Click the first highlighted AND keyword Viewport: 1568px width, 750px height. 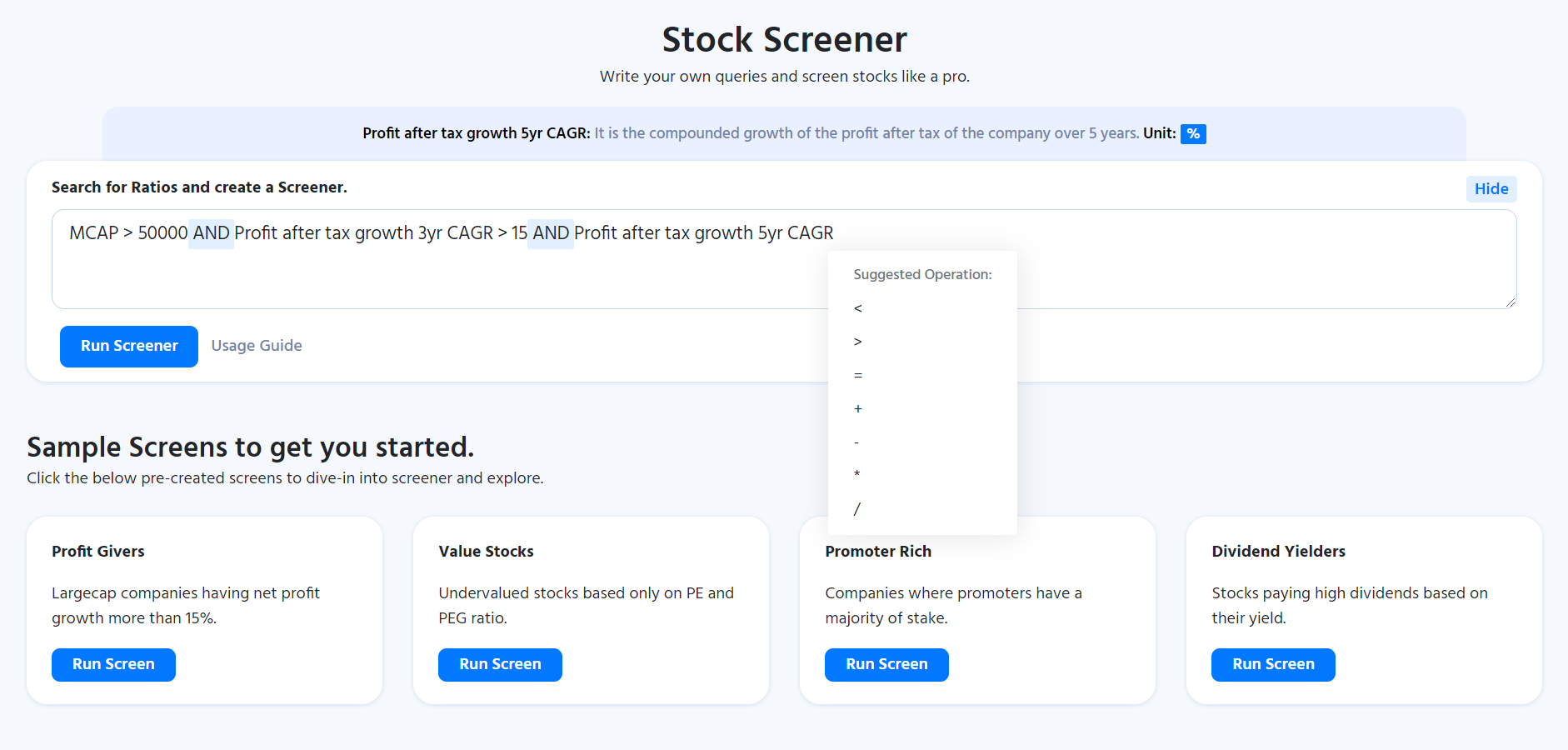(x=211, y=233)
